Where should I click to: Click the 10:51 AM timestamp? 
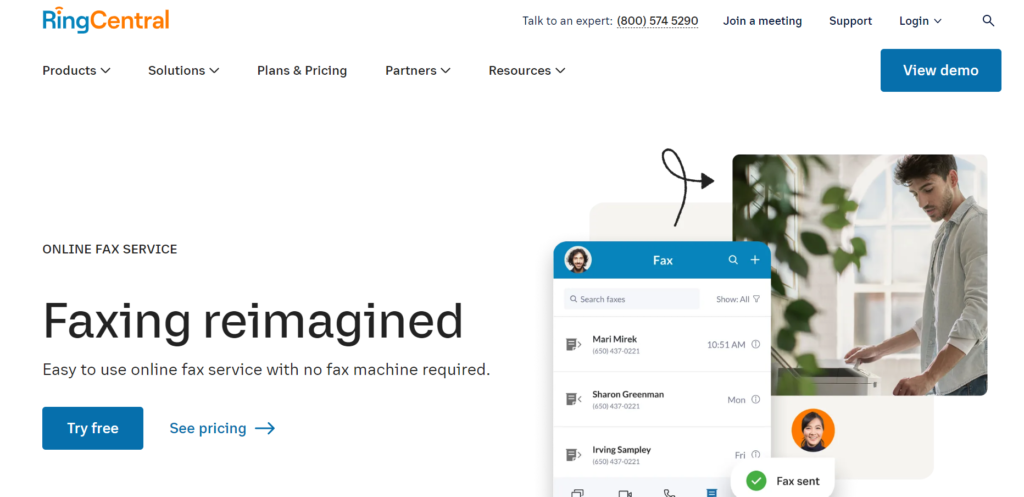tap(726, 344)
